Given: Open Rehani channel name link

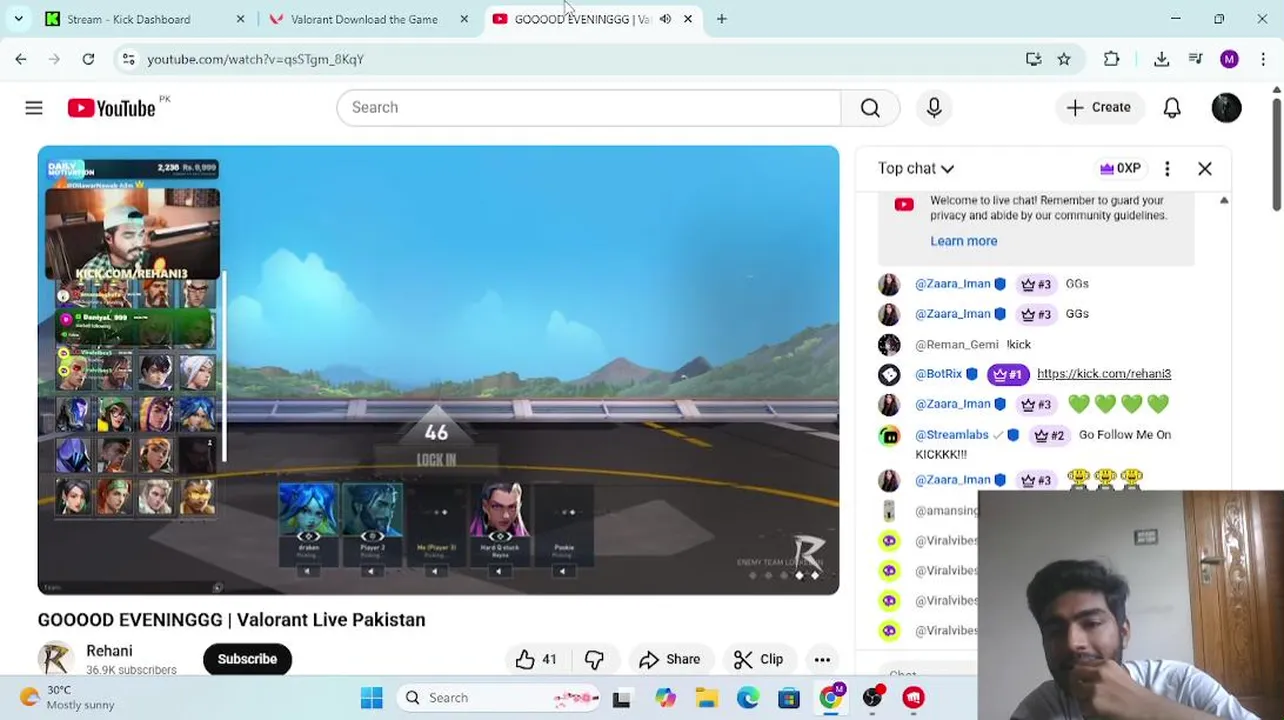Looking at the screenshot, I should [109, 651].
